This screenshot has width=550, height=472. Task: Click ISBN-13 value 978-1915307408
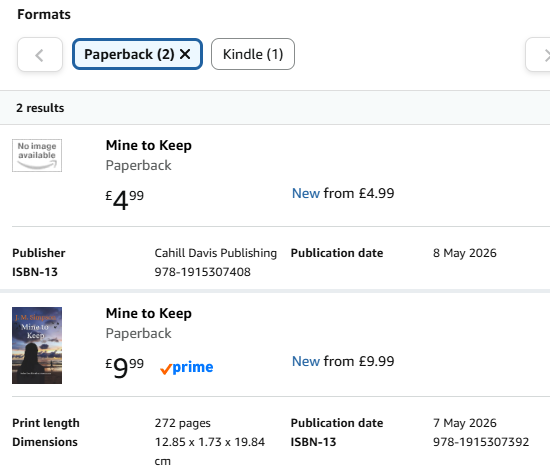pyautogui.click(x=202, y=272)
